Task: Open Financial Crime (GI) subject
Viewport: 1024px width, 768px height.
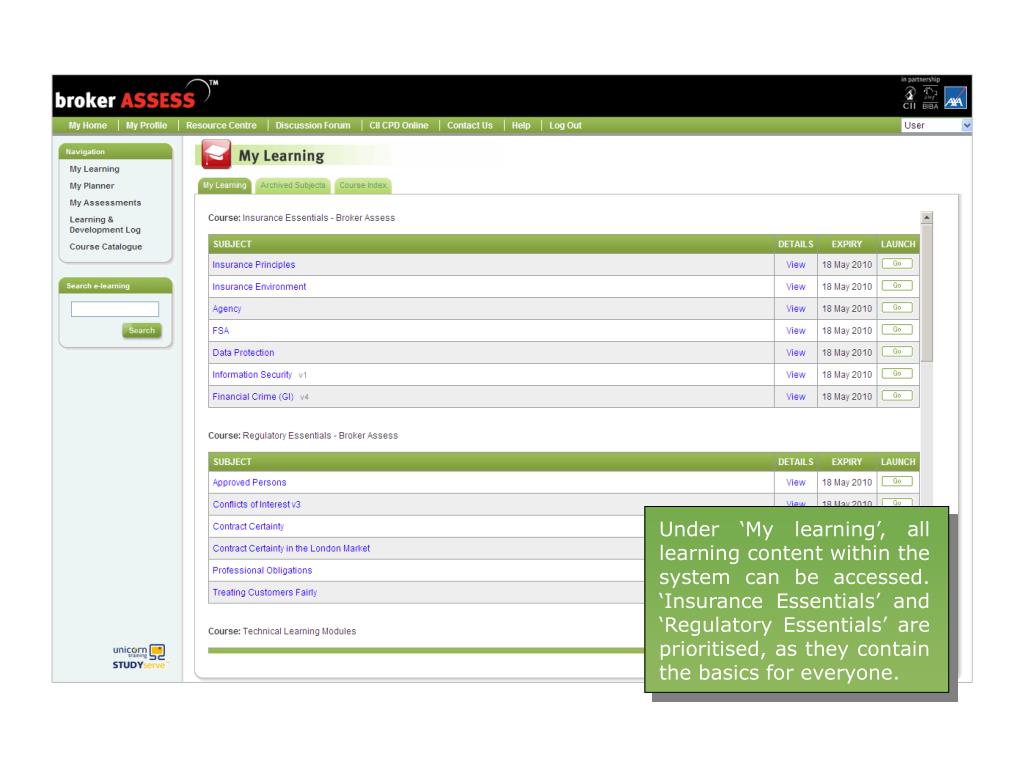Action: (x=253, y=396)
